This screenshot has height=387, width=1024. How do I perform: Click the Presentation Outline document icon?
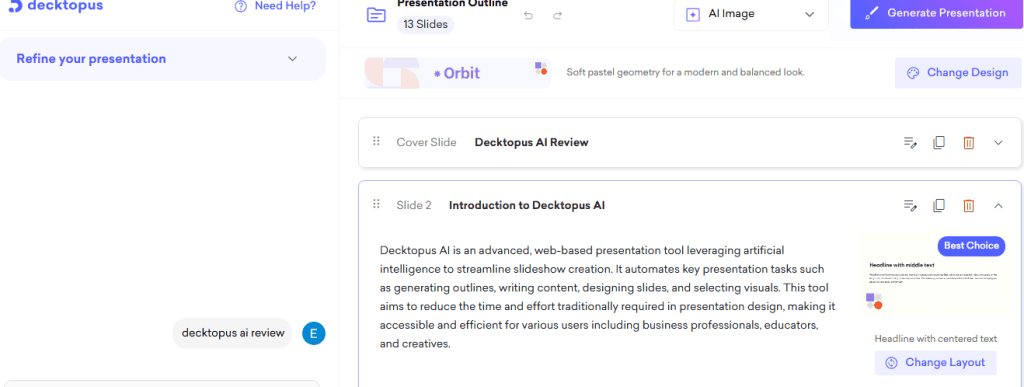point(376,15)
